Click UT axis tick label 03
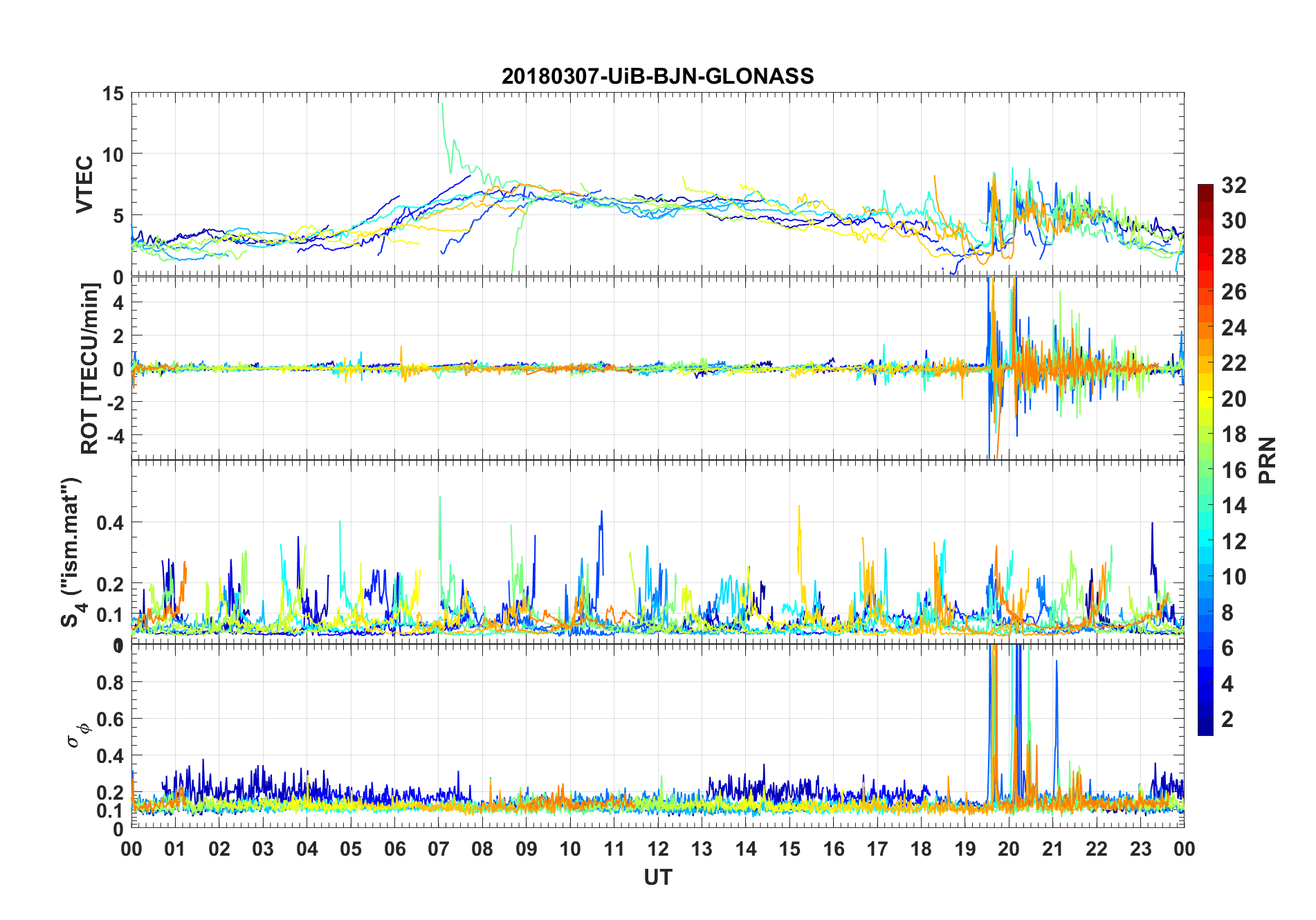 point(263,849)
